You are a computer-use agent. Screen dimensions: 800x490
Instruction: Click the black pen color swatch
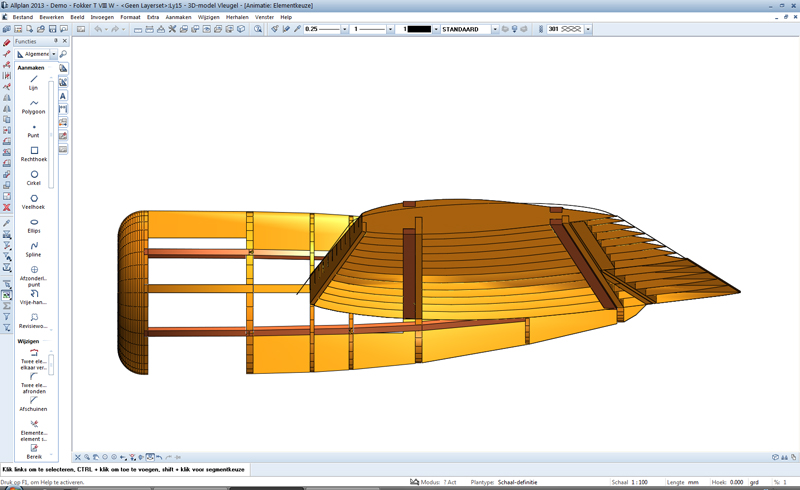pyautogui.click(x=419, y=30)
